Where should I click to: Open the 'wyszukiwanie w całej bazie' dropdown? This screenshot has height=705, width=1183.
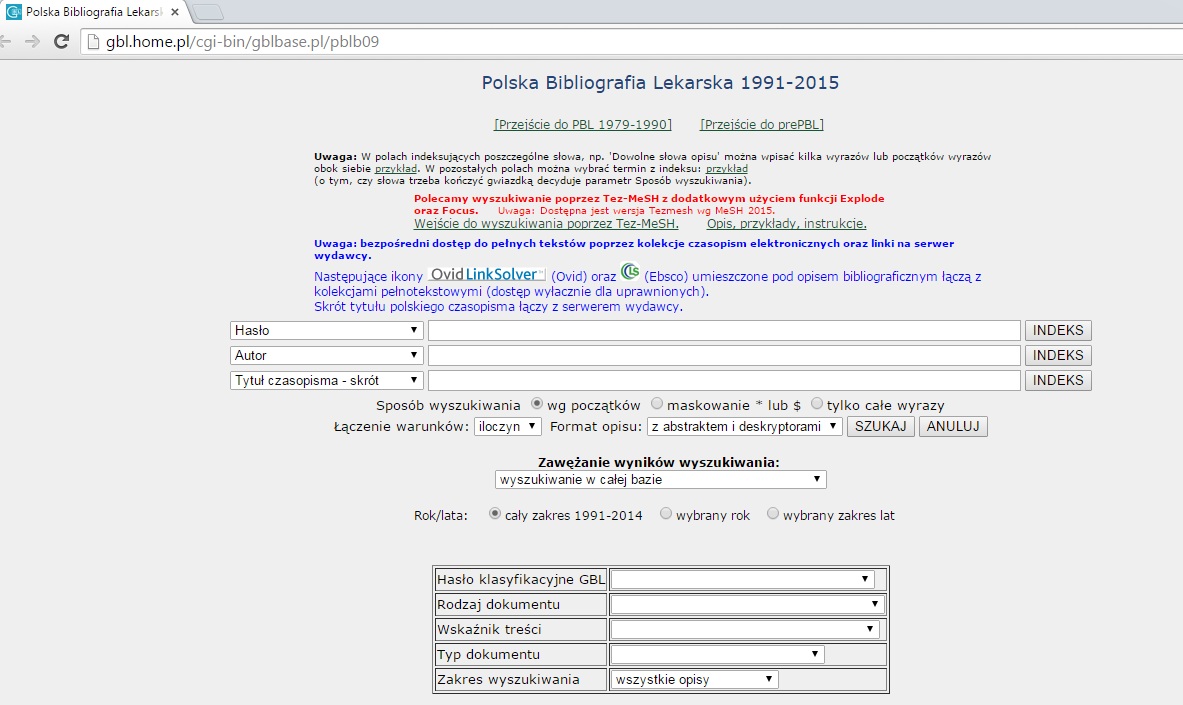[x=661, y=479]
